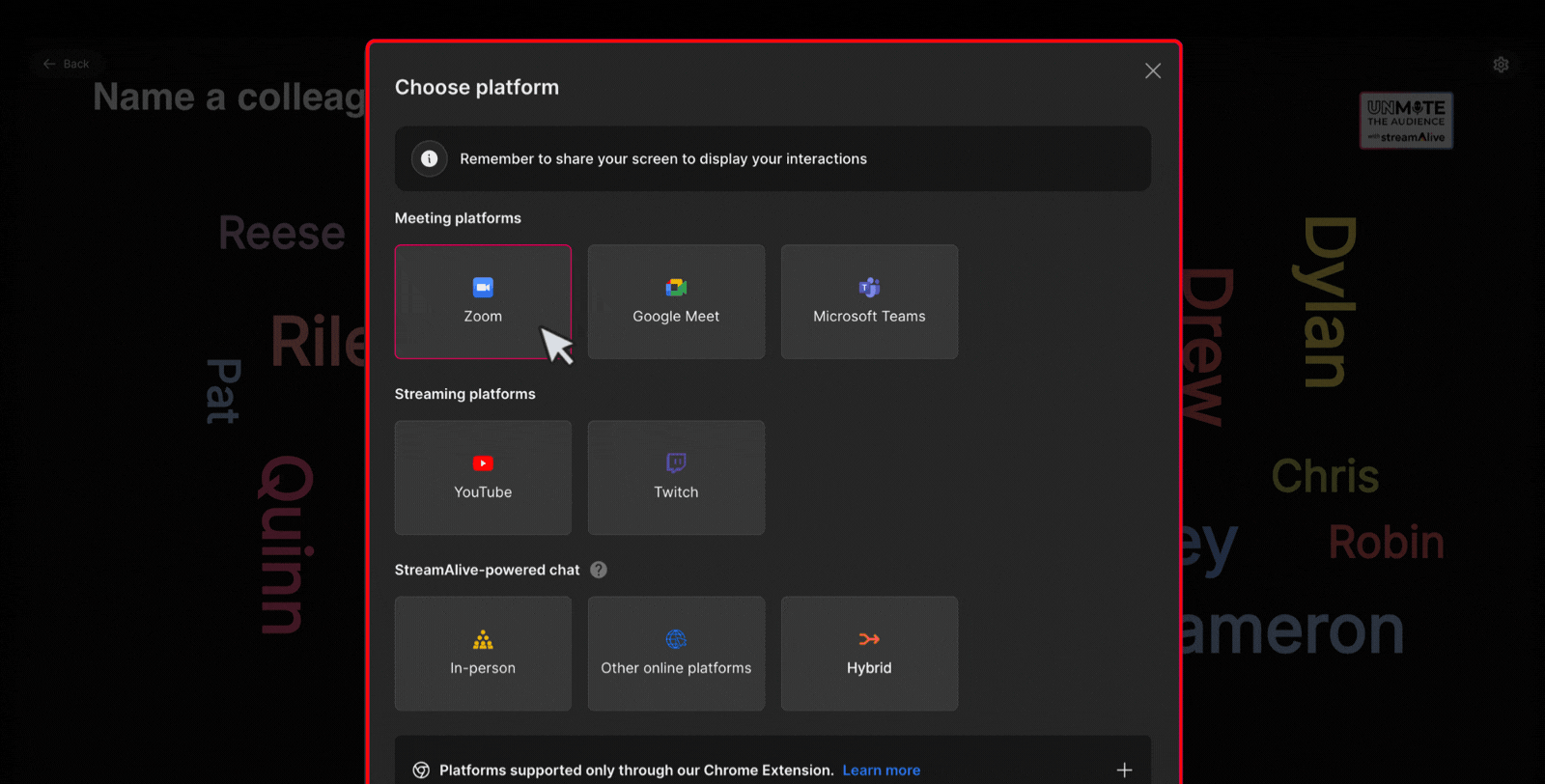1545x784 pixels.
Task: Pick the Microsoft Teams platform card
Action: 869,301
